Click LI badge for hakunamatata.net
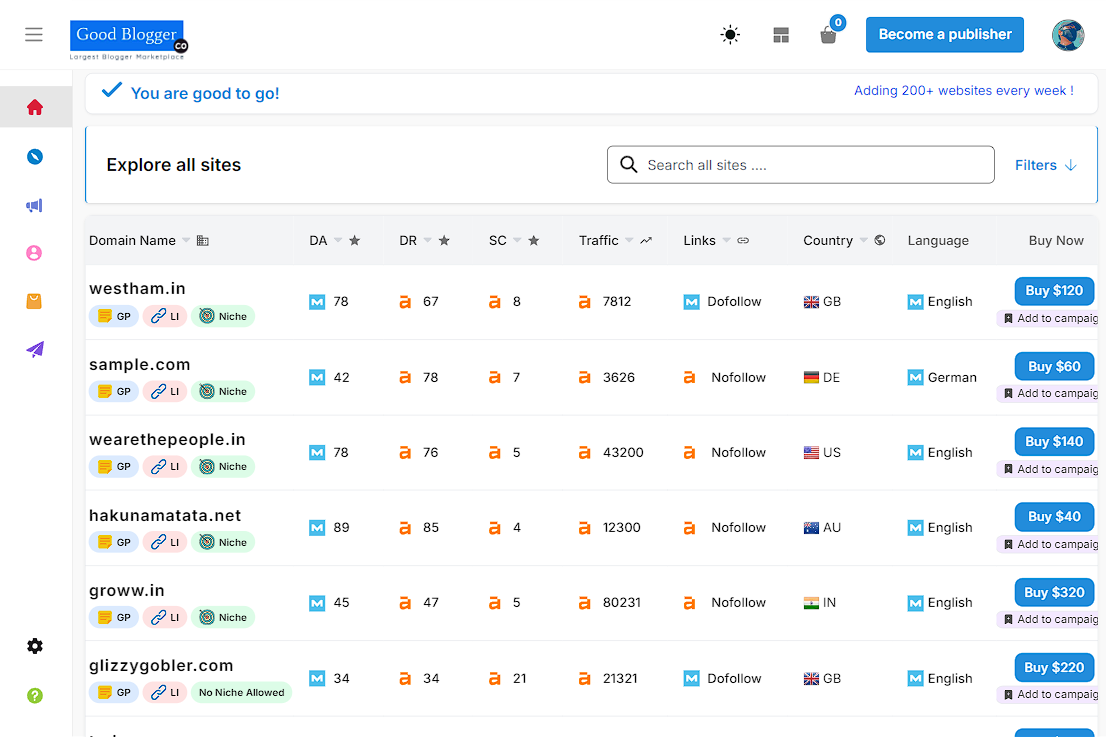Viewport: 1106px width, 737px height. pos(165,542)
